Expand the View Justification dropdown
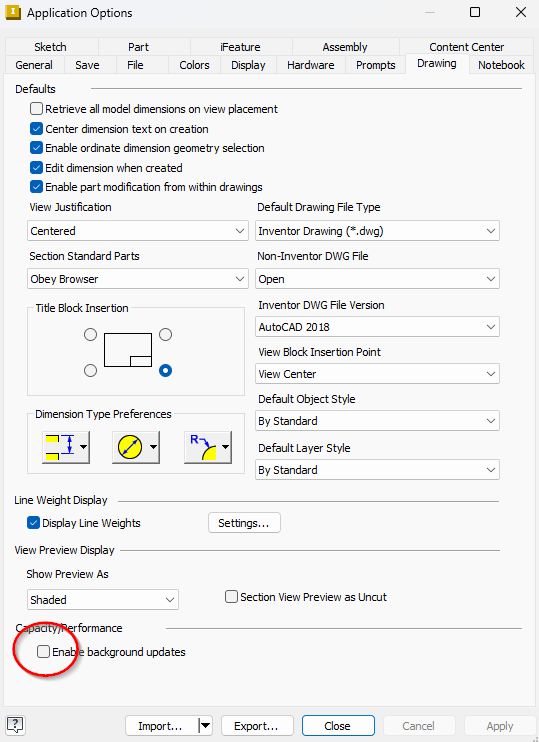 138,231
